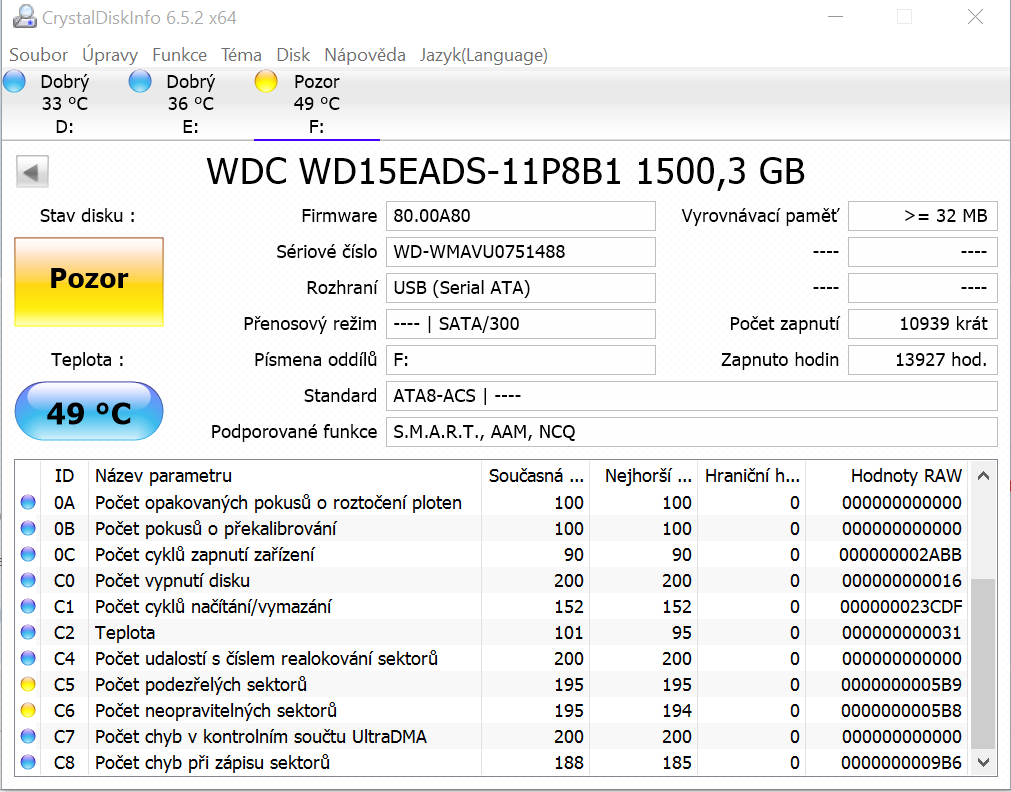
Task: Click status orb of C2 Teplota row
Action: (28, 633)
